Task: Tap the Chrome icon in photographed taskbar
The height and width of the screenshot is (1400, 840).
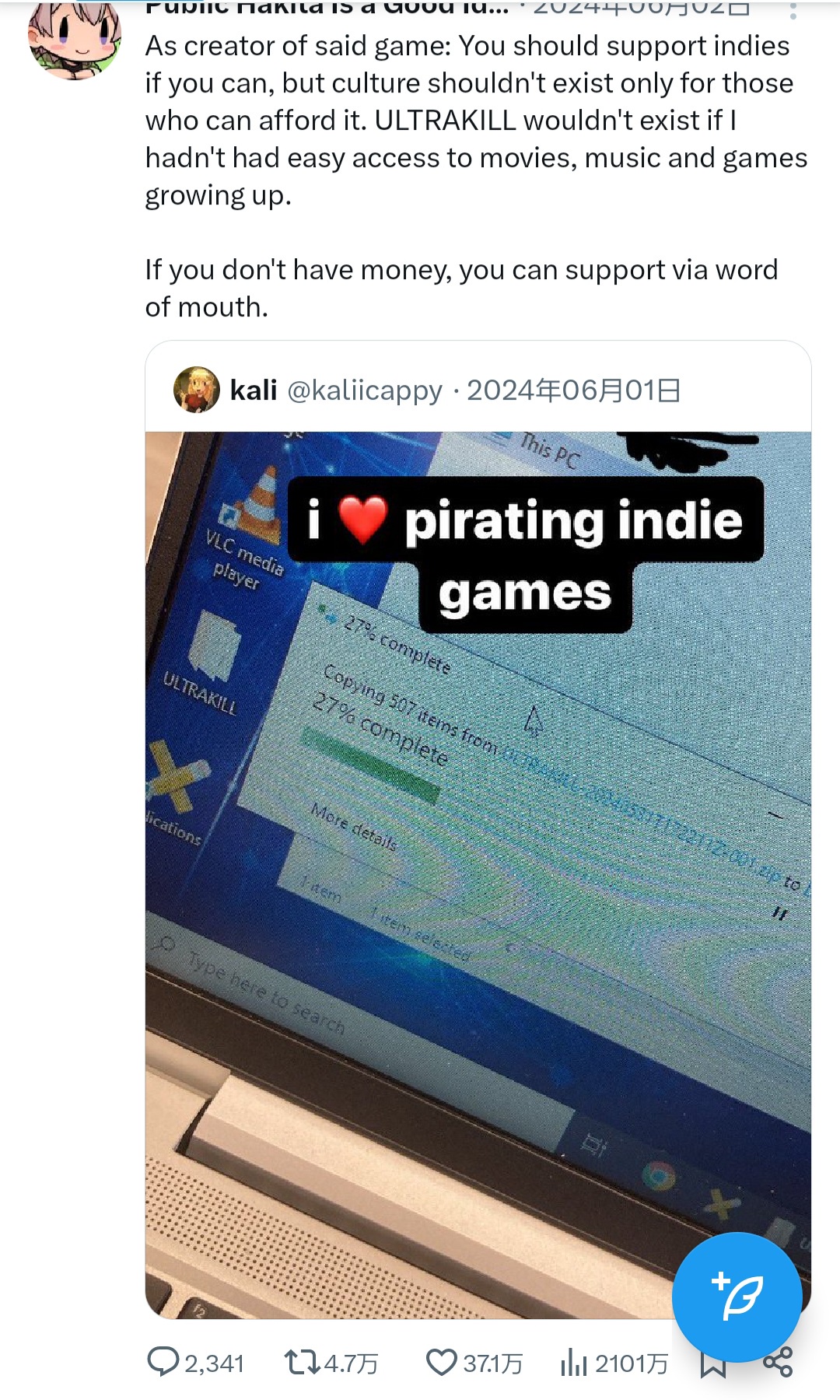Action: pos(658,1174)
